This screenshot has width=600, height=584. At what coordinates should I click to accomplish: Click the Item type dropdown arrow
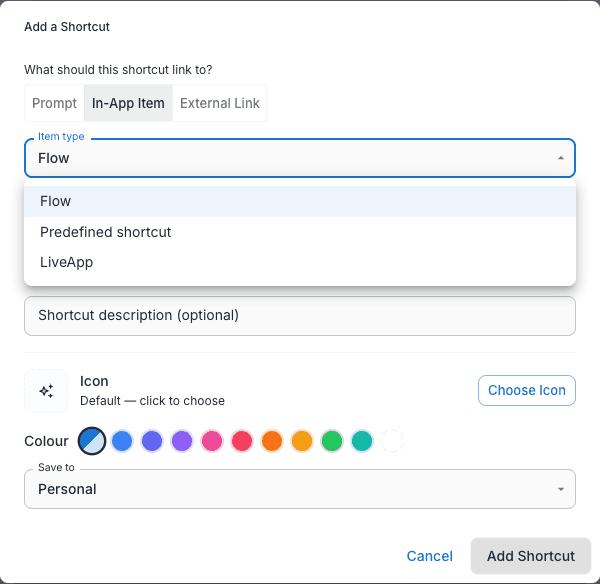(x=561, y=158)
